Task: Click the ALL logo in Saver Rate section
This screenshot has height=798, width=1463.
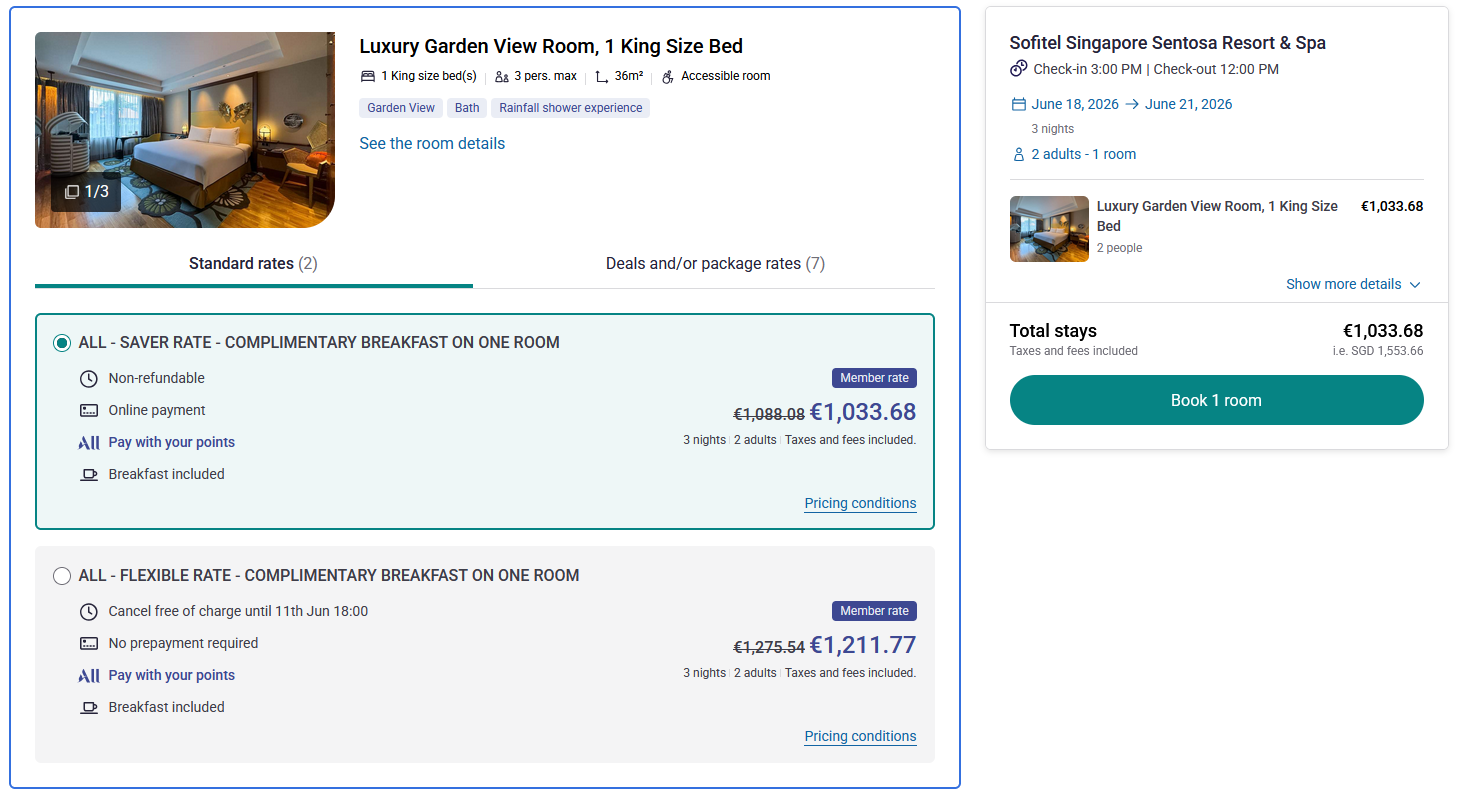Action: [x=89, y=442]
